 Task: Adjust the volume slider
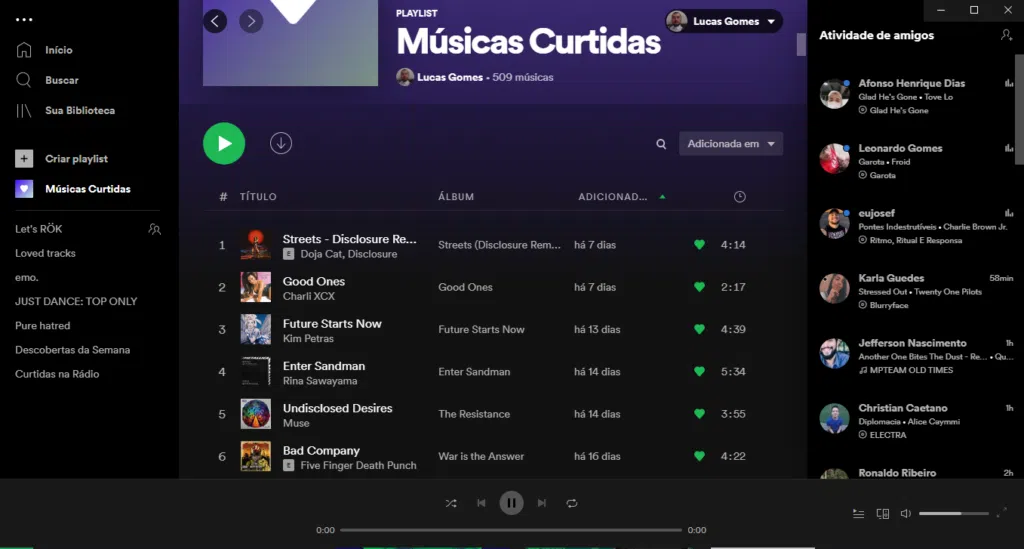(953, 514)
